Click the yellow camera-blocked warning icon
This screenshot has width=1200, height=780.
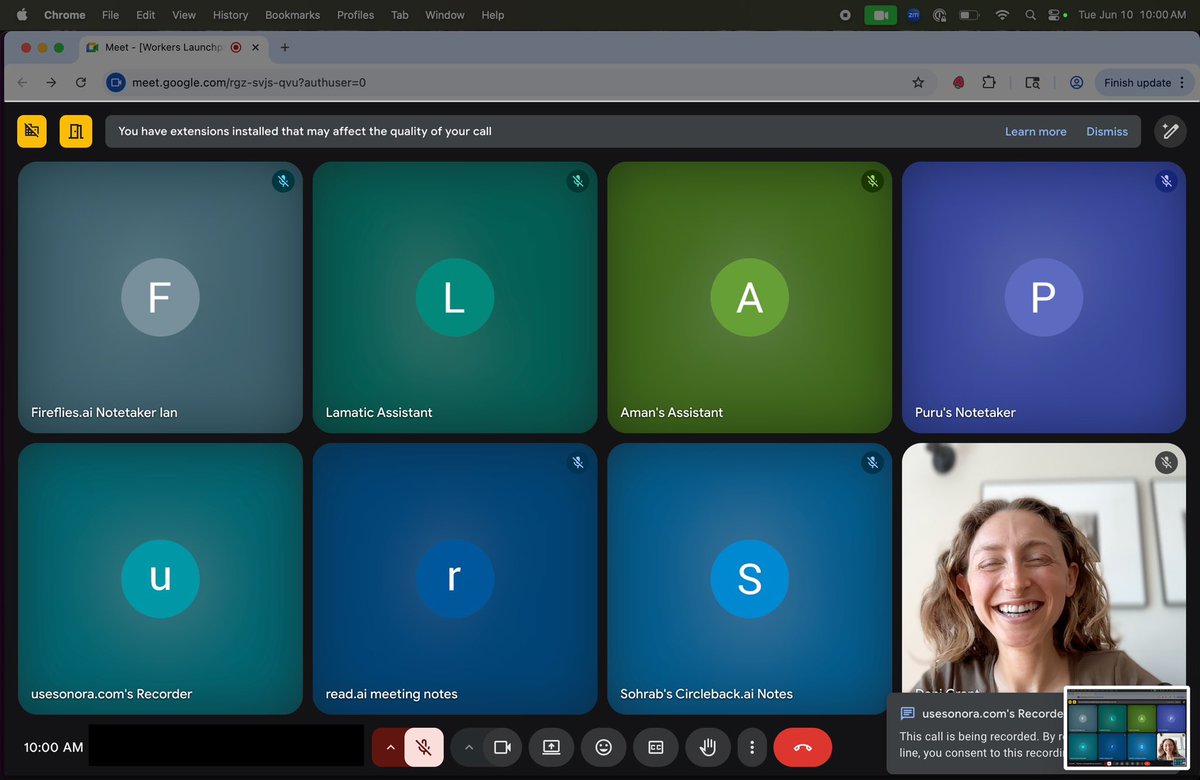32,131
